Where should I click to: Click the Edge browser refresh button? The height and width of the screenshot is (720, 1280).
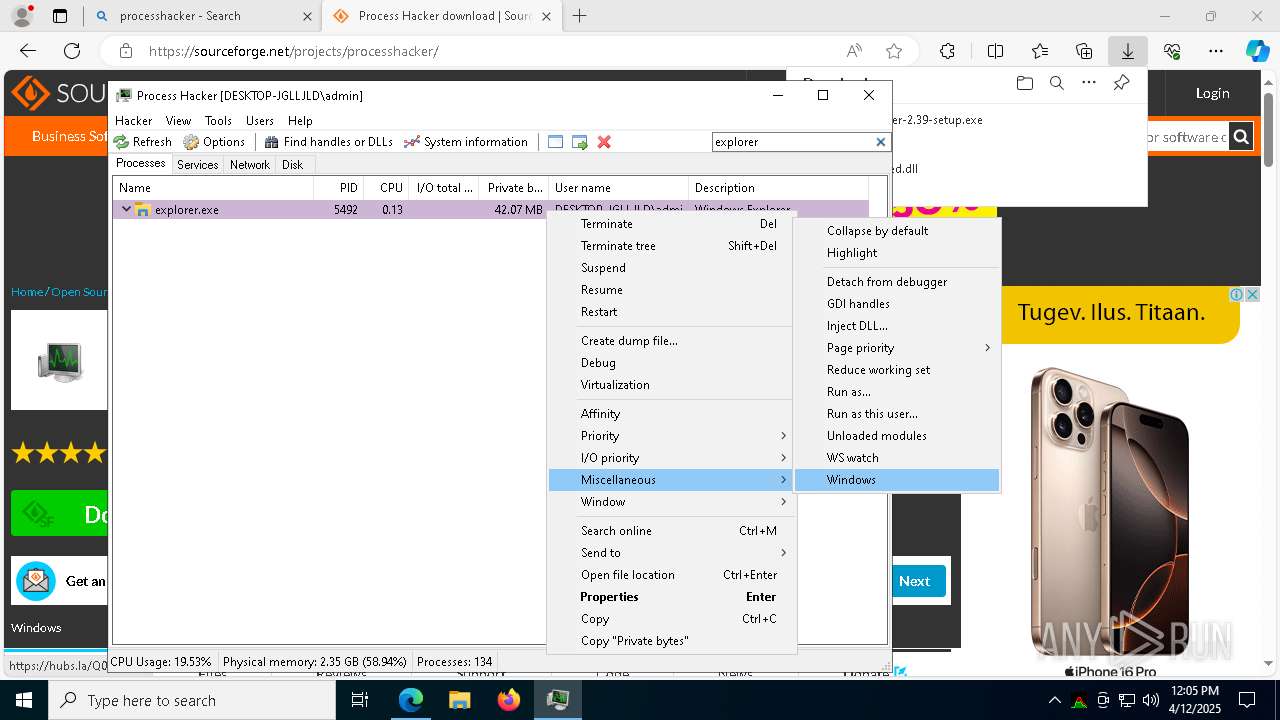[x=72, y=51]
